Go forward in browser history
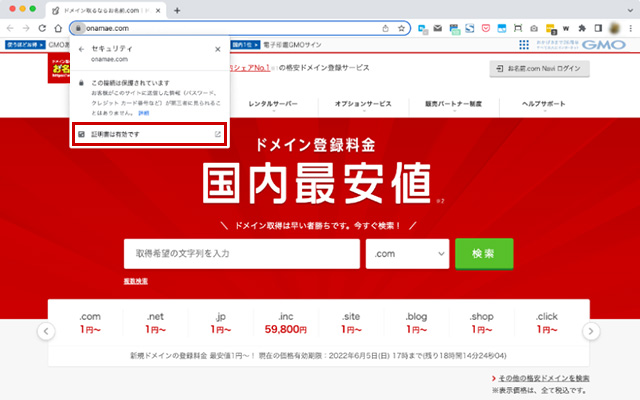The image size is (640, 400). click(x=26, y=28)
